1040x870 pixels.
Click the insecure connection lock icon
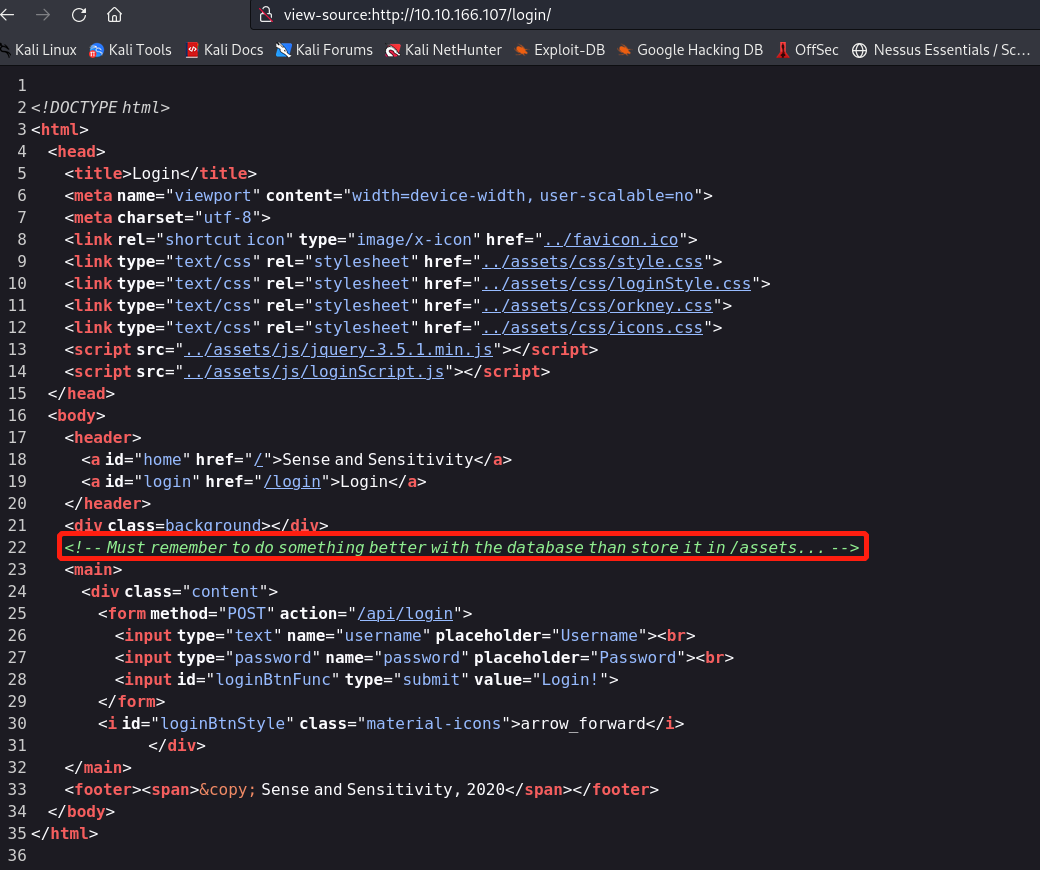pyautogui.click(x=266, y=15)
